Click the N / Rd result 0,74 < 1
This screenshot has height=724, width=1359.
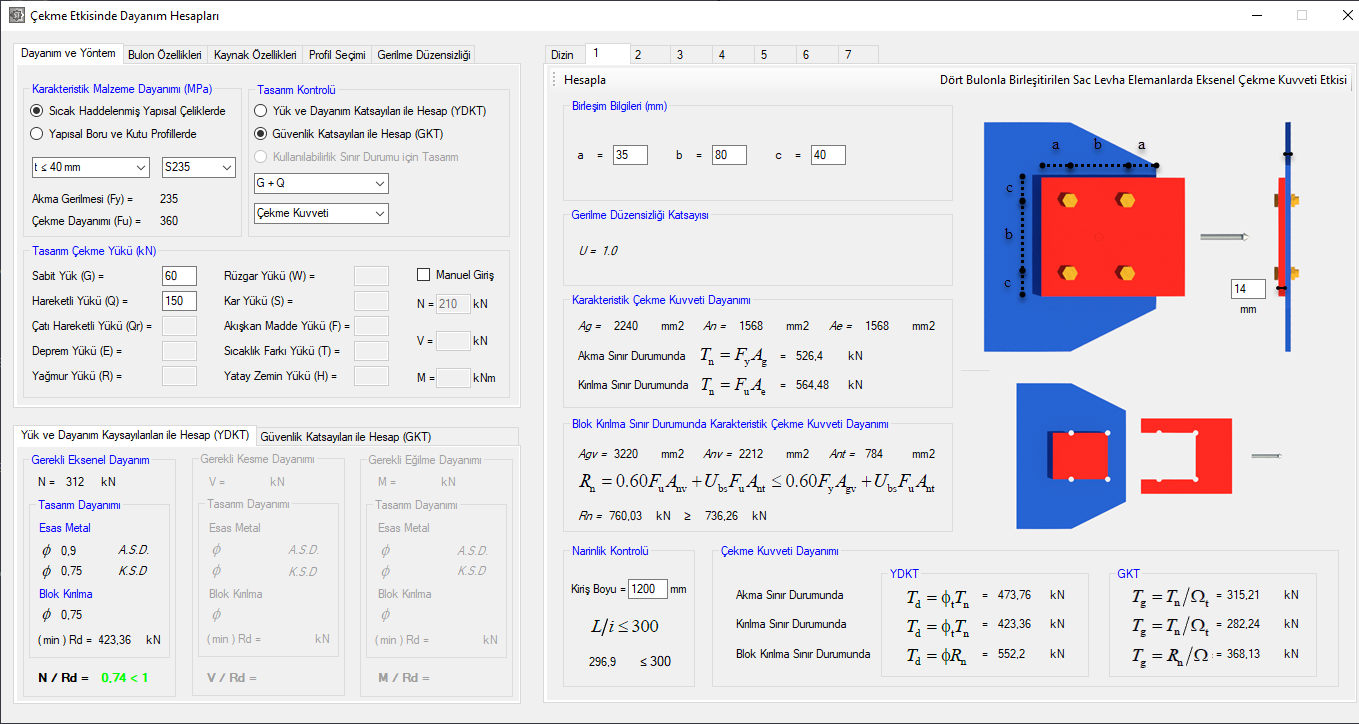(125, 678)
